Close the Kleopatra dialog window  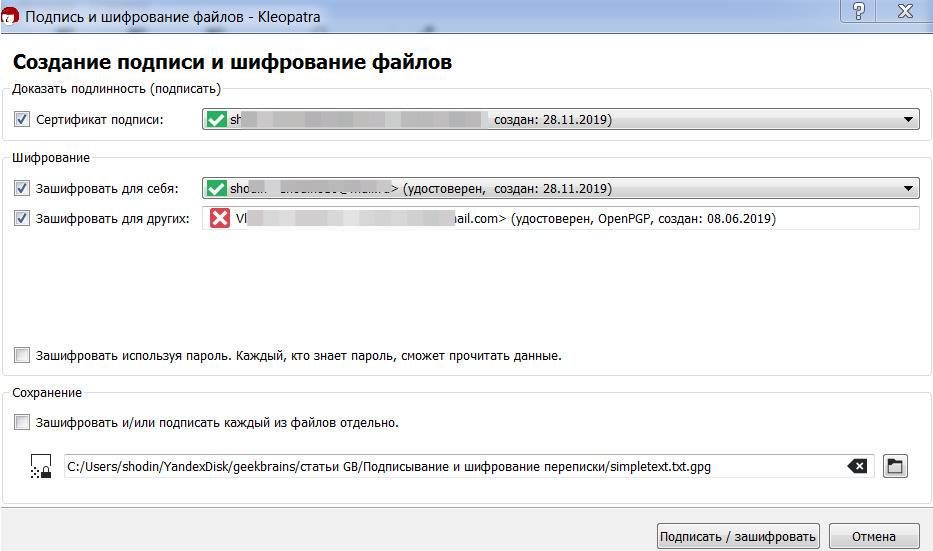point(905,11)
